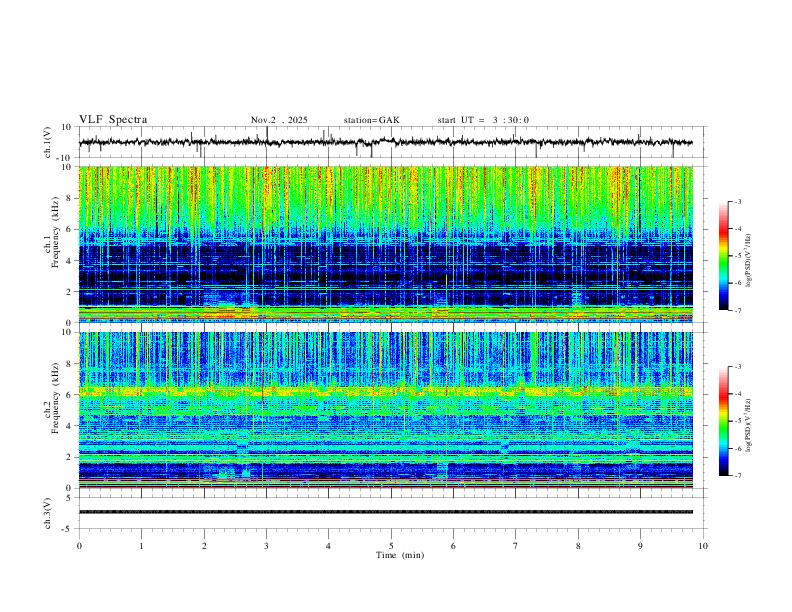Click the "-5" tick on the ch.3(V) axis
This screenshot has width=792, height=612.
tap(68, 529)
